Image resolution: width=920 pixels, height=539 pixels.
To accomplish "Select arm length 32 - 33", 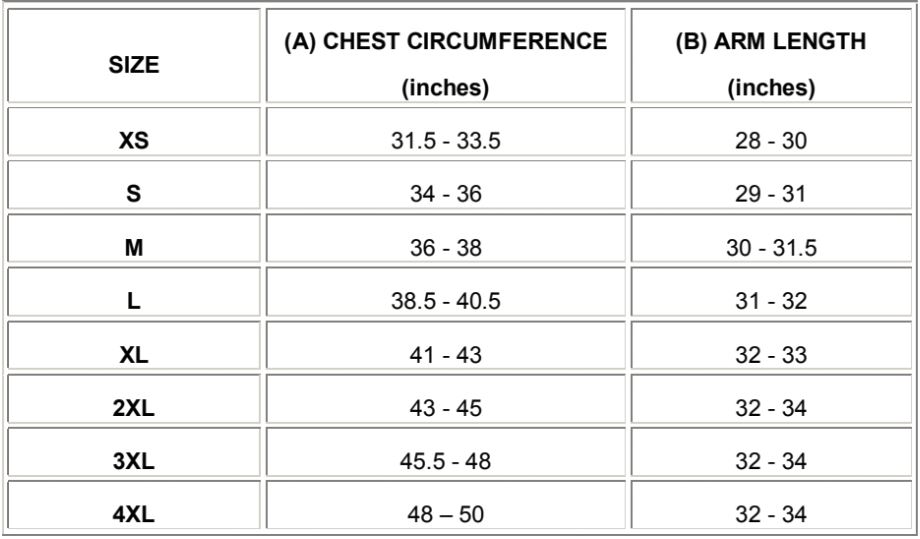I will tap(771, 355).
